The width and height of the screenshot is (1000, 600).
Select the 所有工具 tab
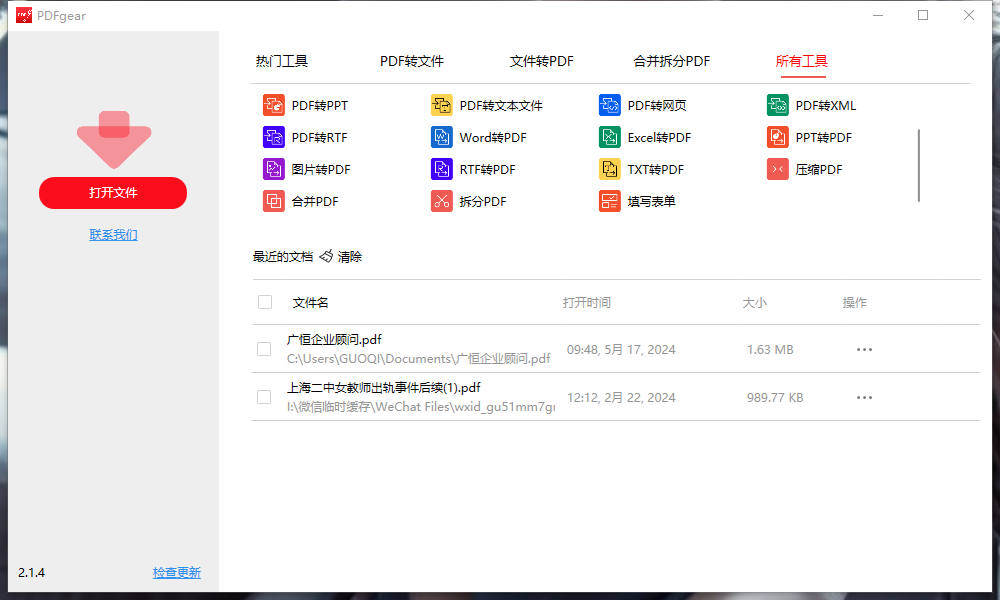(x=802, y=61)
